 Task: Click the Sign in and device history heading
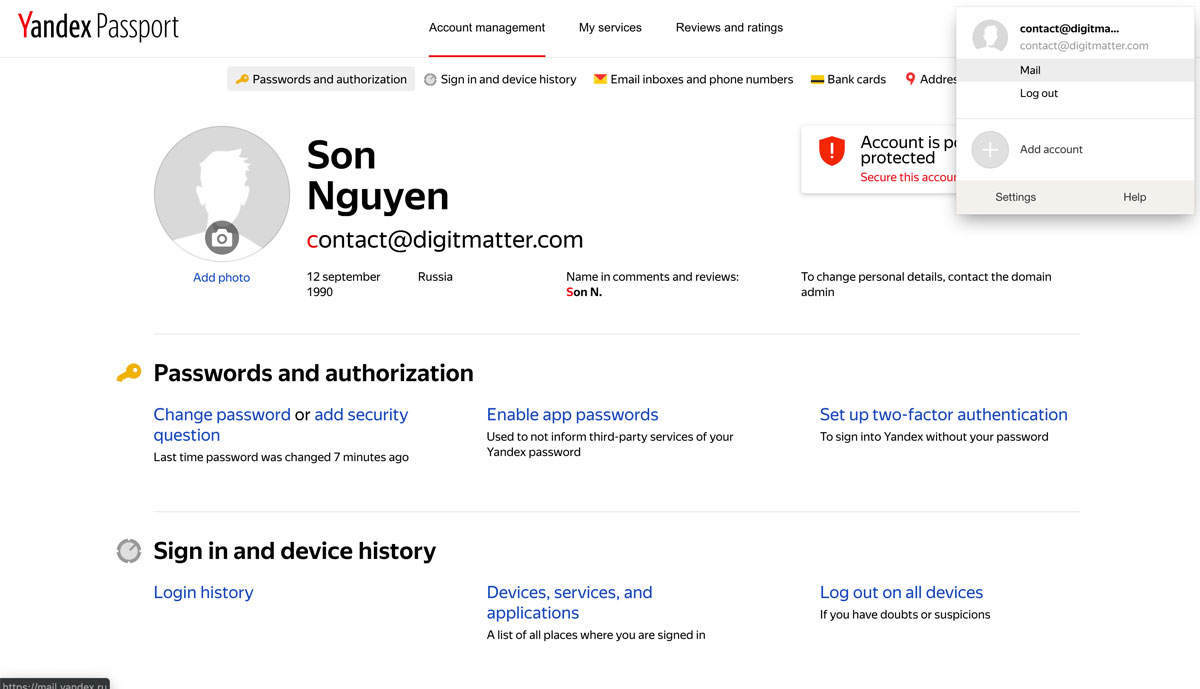[x=294, y=551]
